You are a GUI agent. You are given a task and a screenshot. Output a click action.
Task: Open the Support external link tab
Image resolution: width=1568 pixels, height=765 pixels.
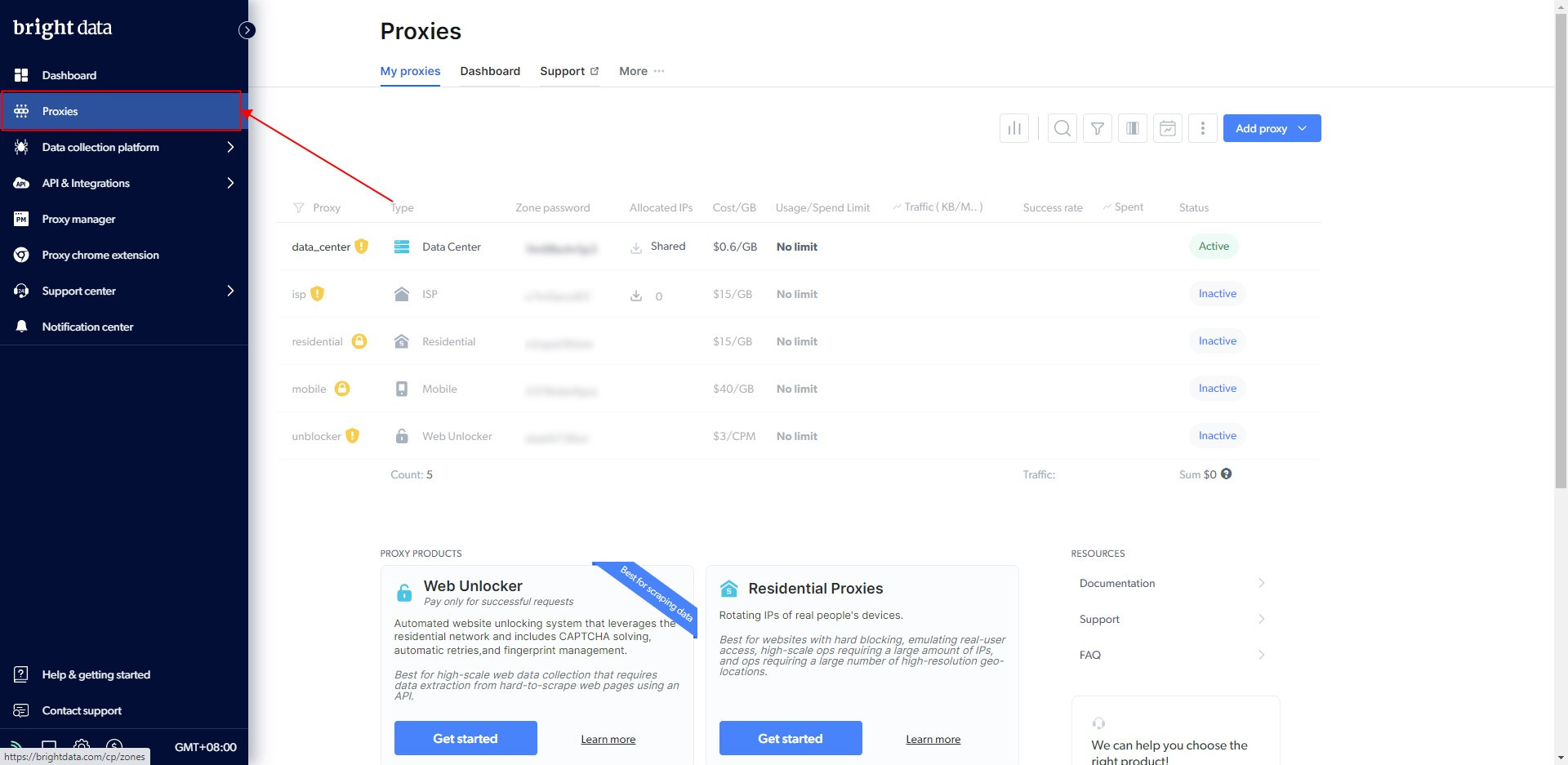coord(569,71)
